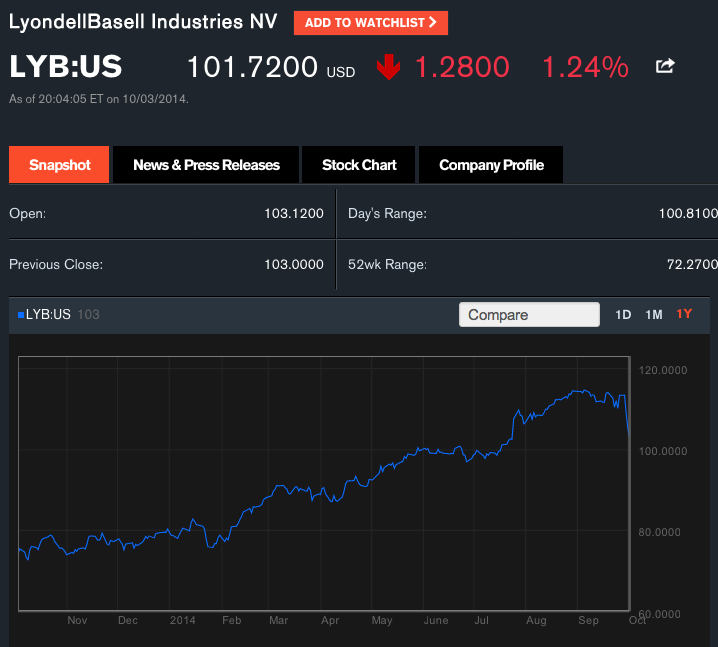Viewport: 718px width, 647px height.
Task: Select the 1Y chart range
Action: click(x=684, y=314)
